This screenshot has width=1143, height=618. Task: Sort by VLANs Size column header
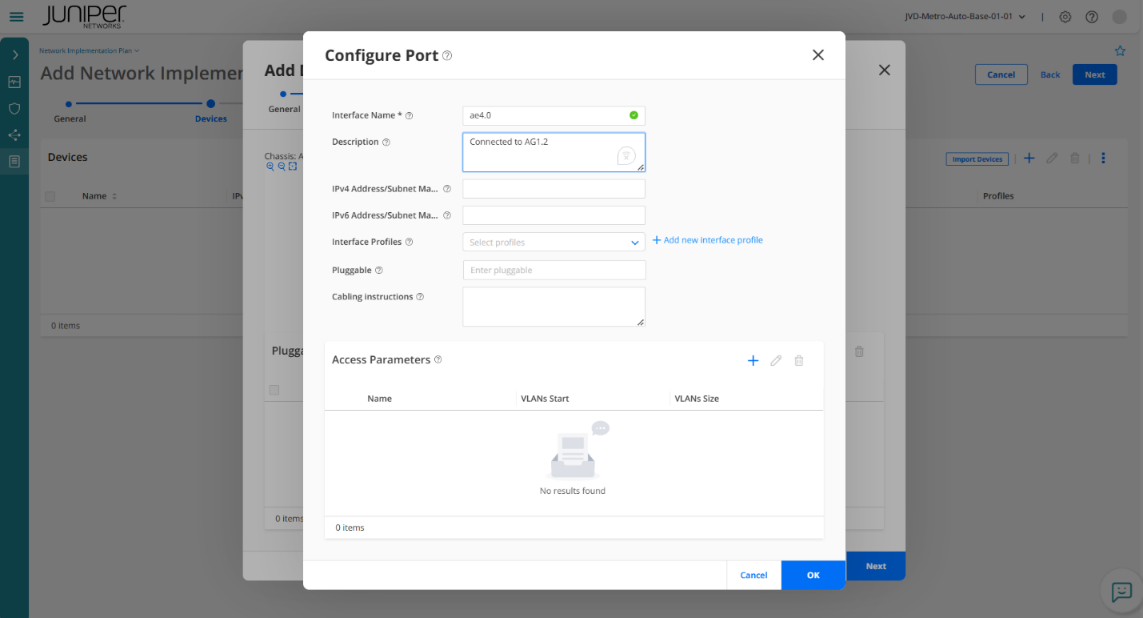coord(696,399)
